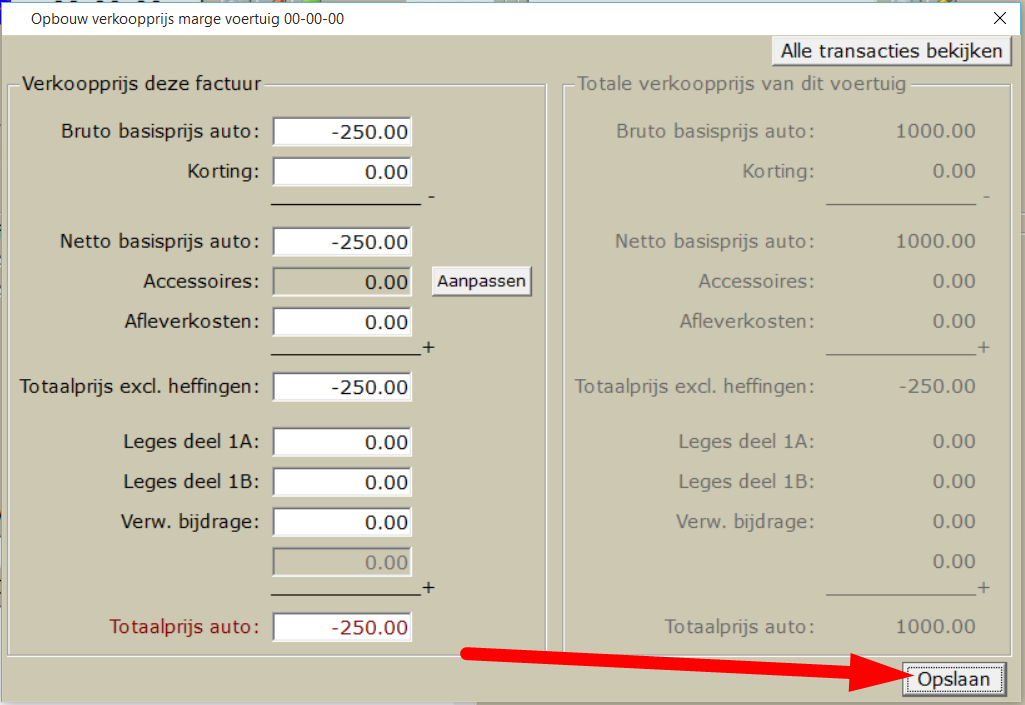Viewport: 1025px width, 705px height.
Task: Click the Opslaan button
Action: (954, 679)
